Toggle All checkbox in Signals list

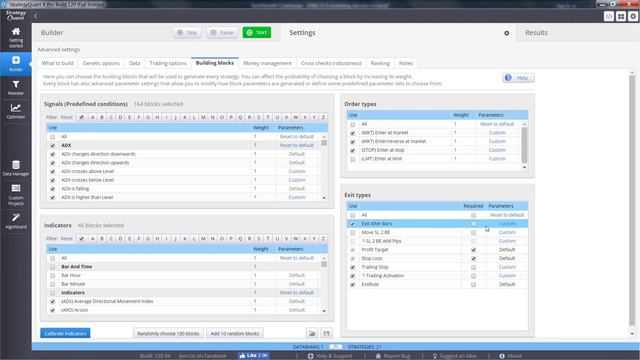point(52,137)
